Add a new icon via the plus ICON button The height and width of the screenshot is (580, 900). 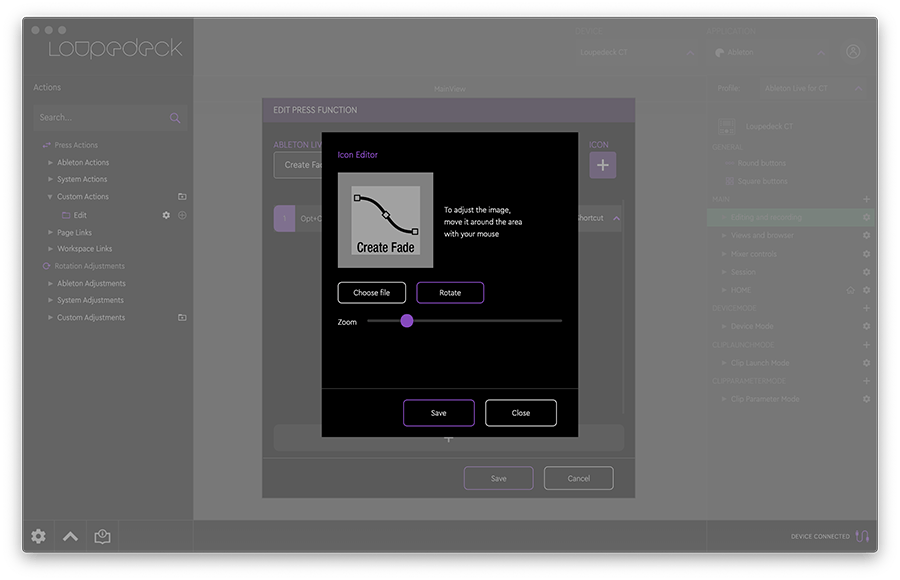coord(603,164)
